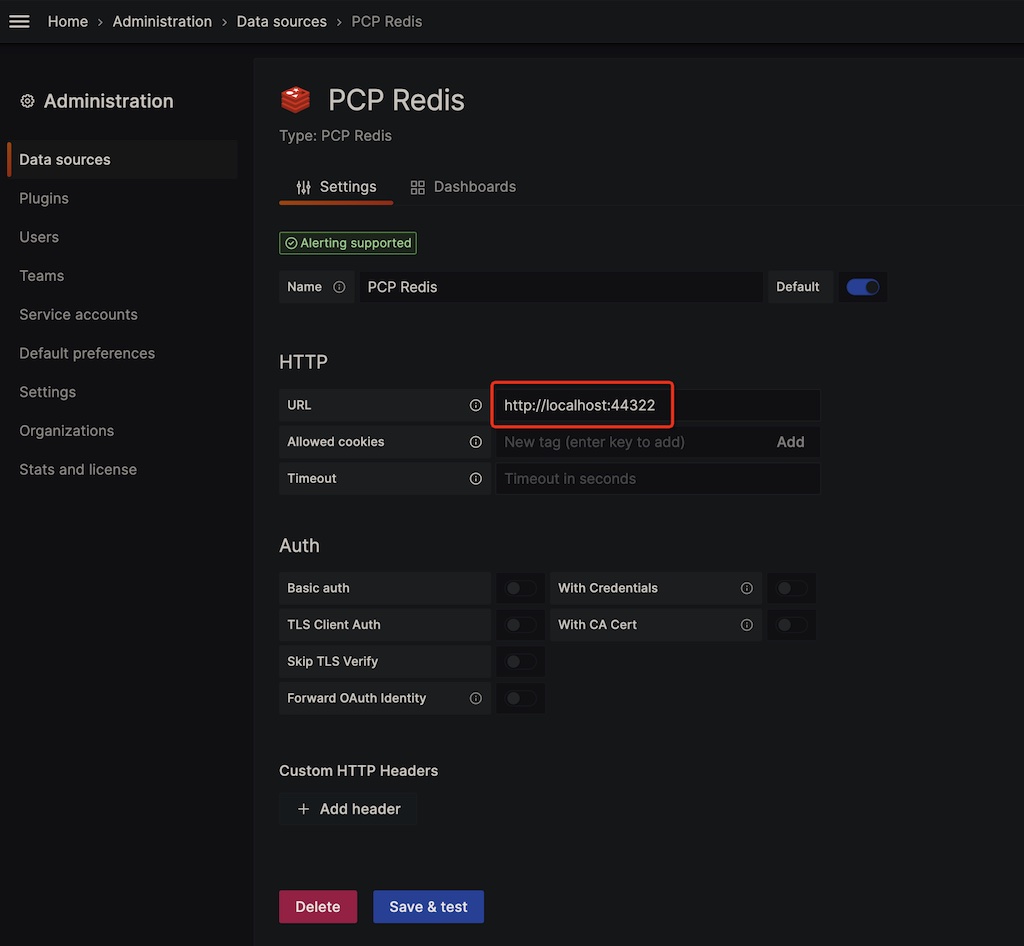Open Organizations in sidebar
Image resolution: width=1024 pixels, height=946 pixels.
[x=67, y=431]
